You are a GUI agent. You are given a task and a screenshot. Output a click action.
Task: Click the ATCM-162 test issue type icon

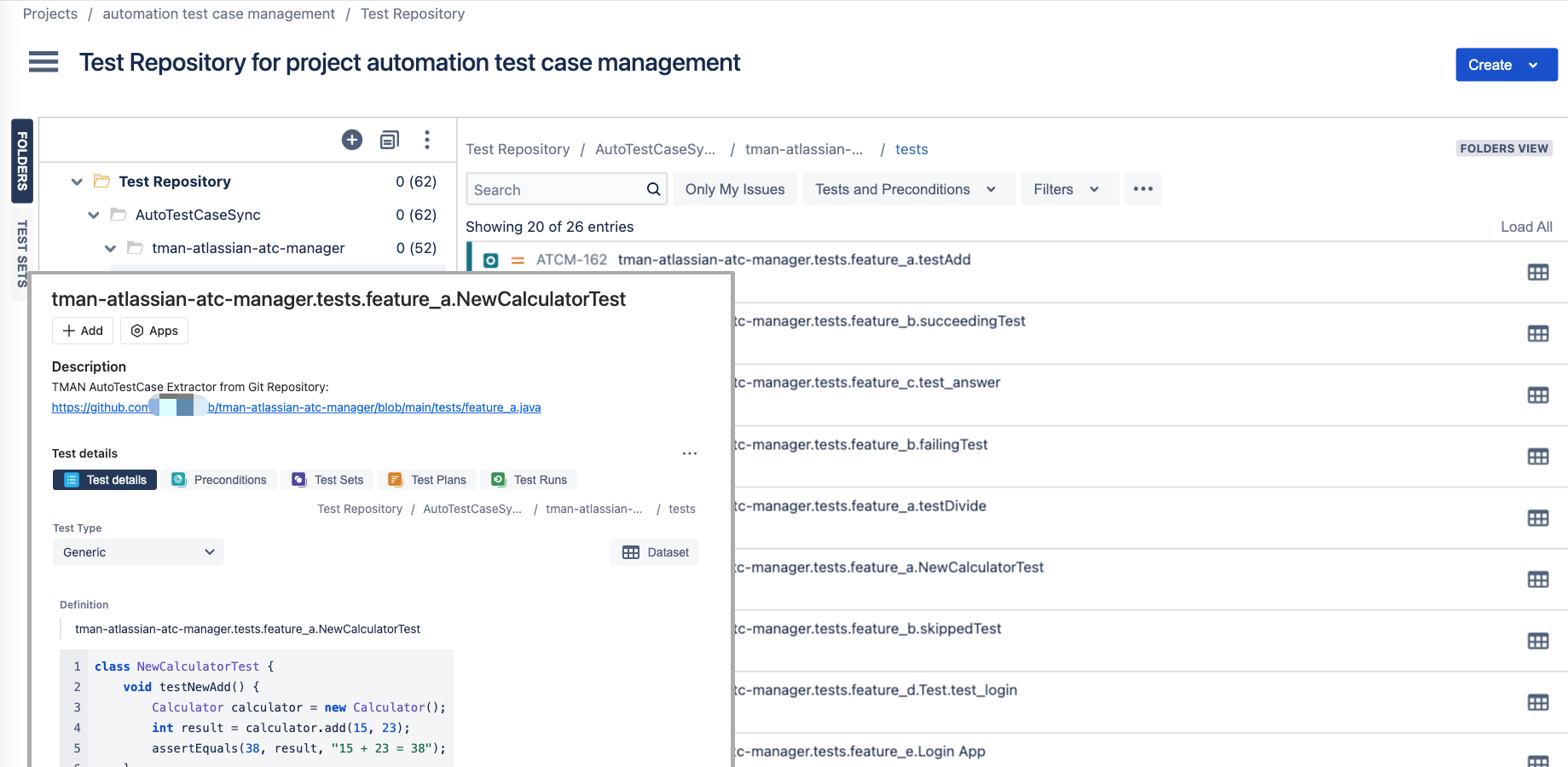point(491,260)
